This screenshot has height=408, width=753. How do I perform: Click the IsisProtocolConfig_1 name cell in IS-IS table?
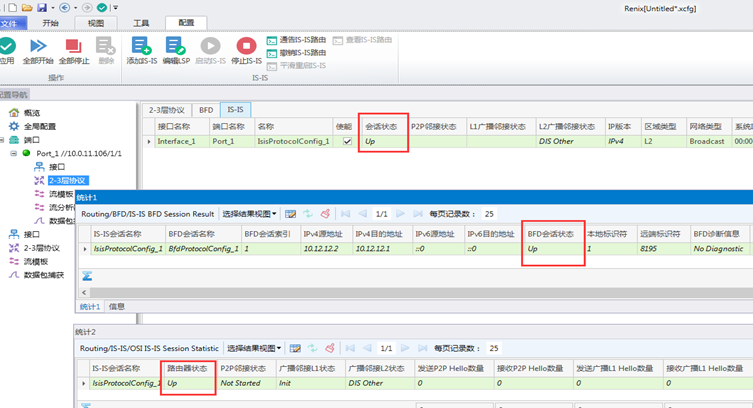click(293, 141)
